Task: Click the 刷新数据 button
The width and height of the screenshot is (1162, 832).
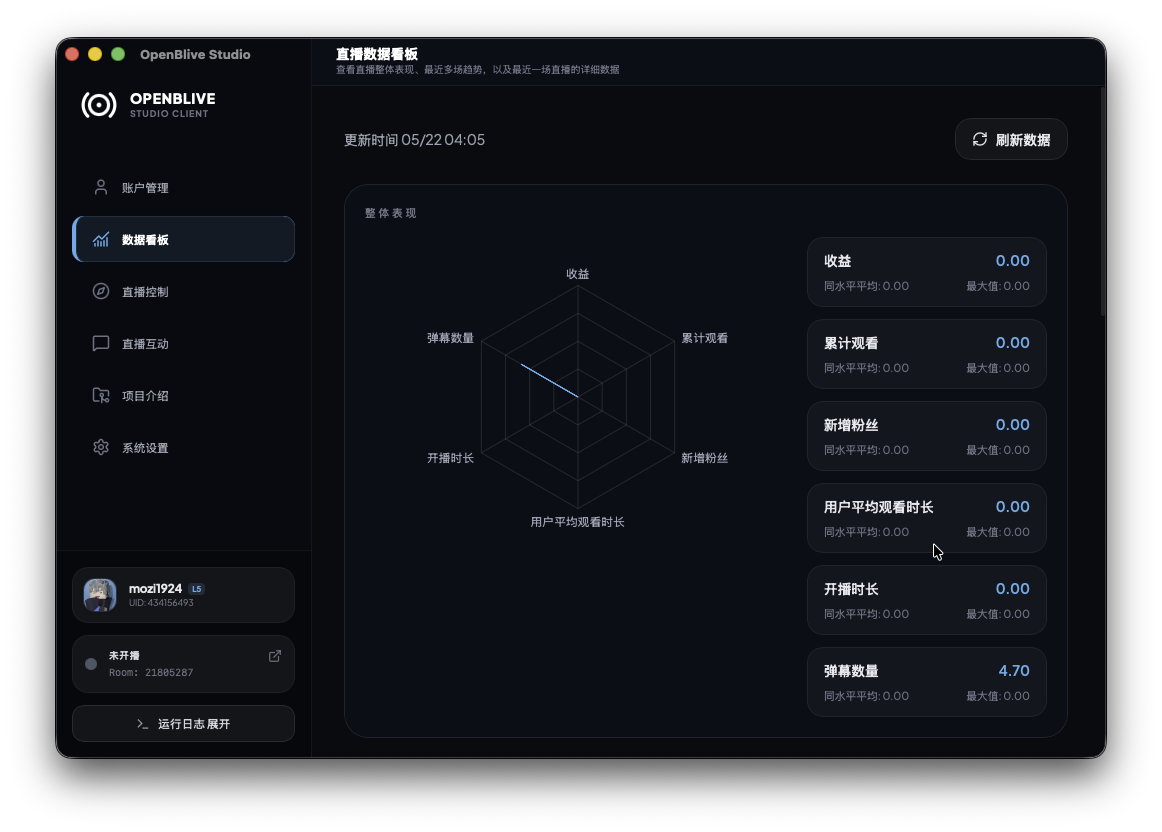Action: pyautogui.click(x=1011, y=139)
